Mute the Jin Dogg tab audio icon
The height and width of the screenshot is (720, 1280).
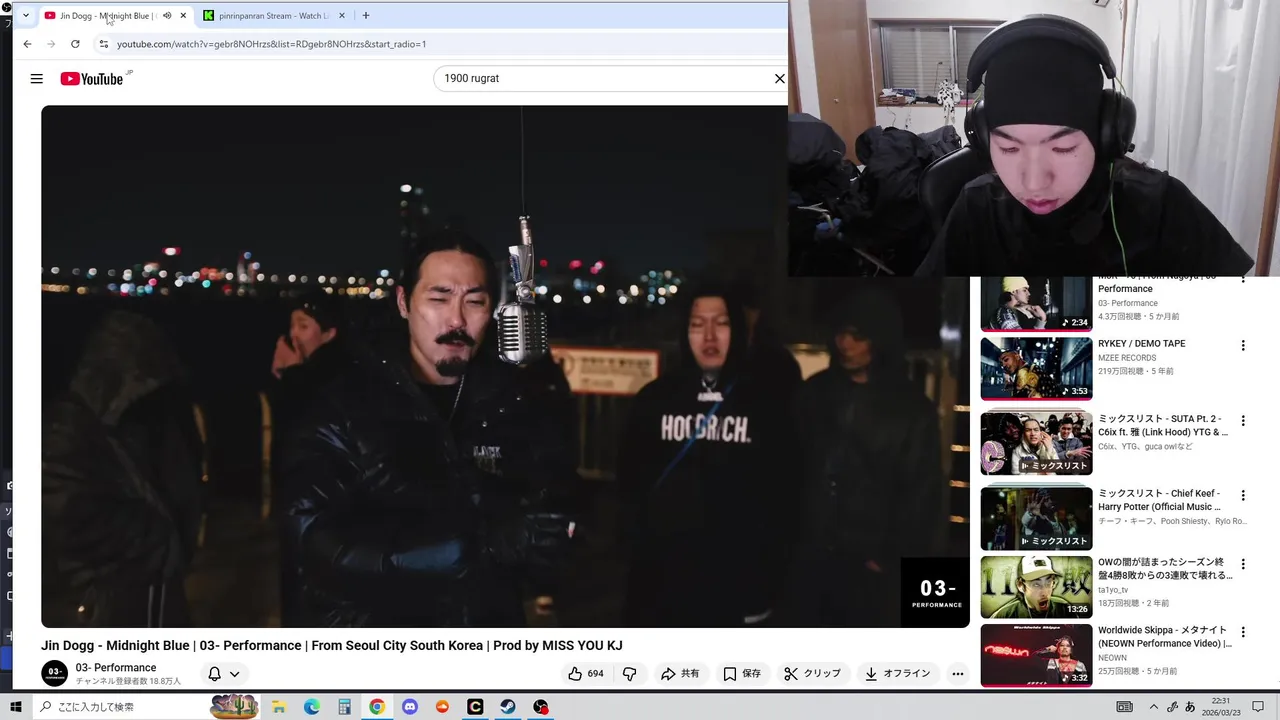tap(167, 16)
